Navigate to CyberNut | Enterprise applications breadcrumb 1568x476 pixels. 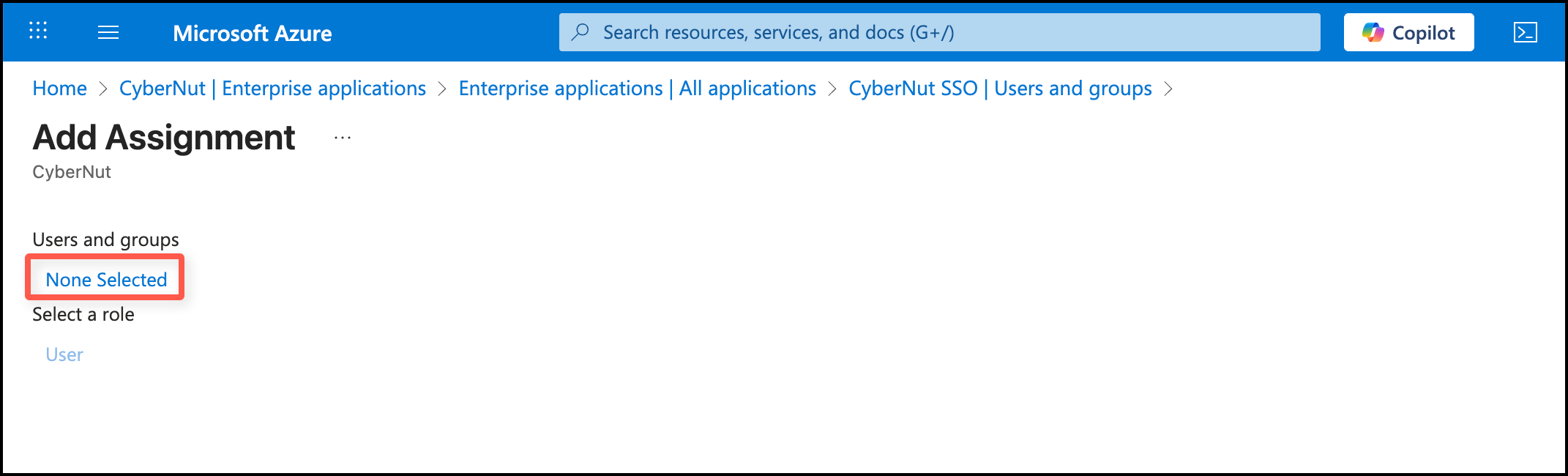click(x=272, y=89)
